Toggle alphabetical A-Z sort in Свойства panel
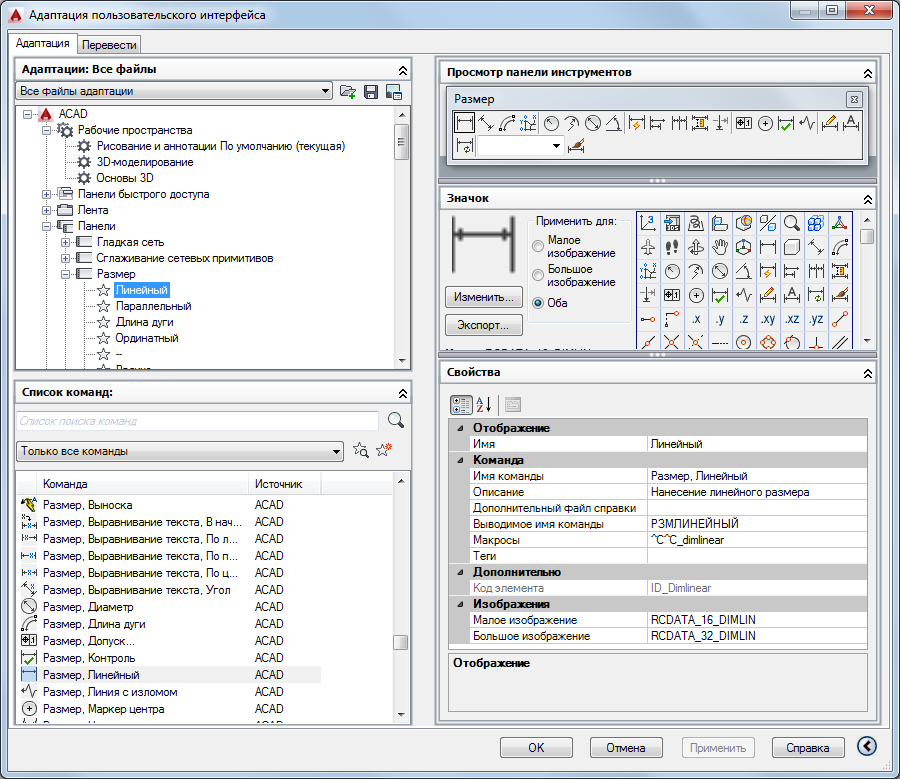 484,405
